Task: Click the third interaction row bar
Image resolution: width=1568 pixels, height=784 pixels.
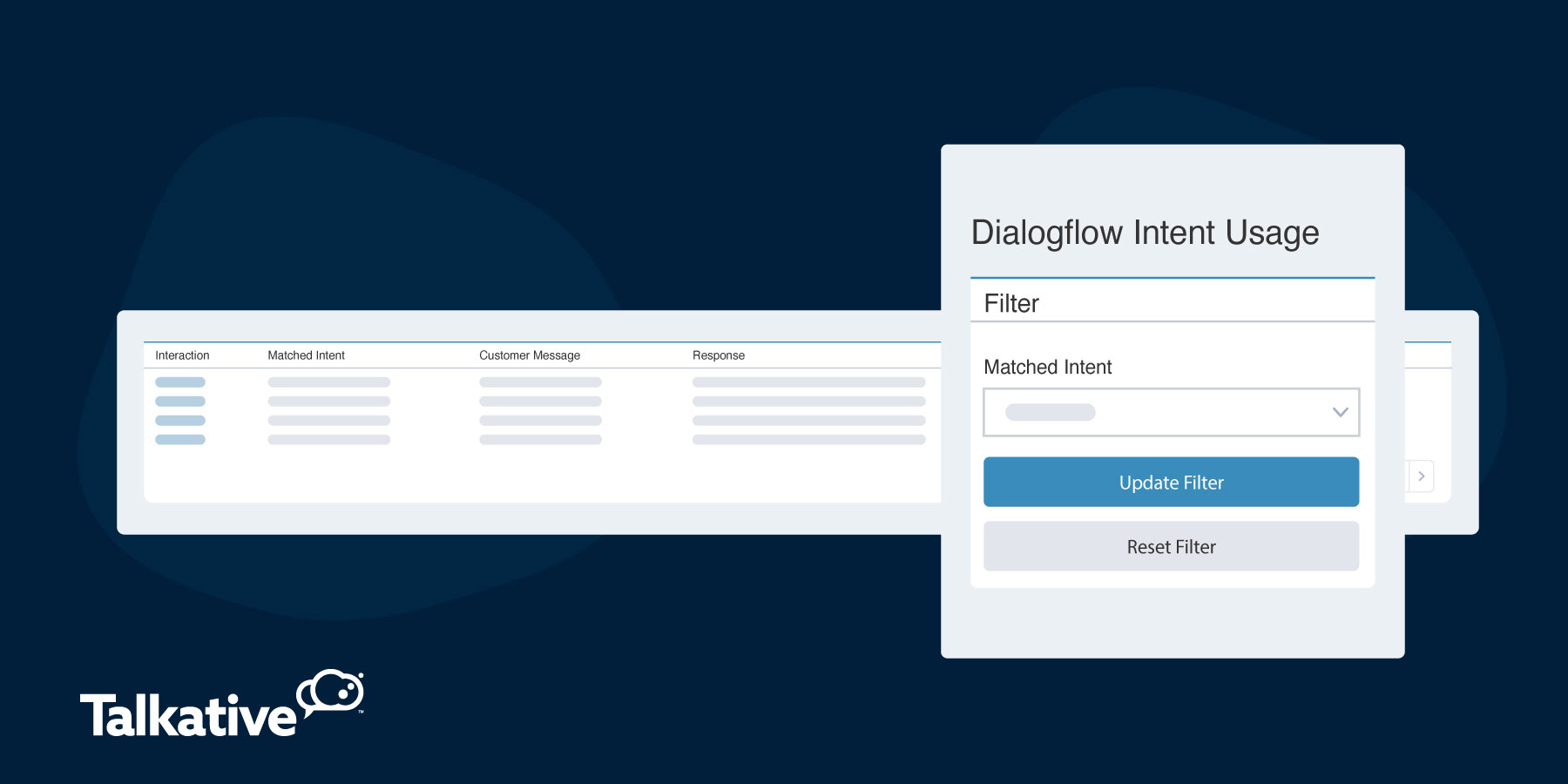Action: pos(180,420)
